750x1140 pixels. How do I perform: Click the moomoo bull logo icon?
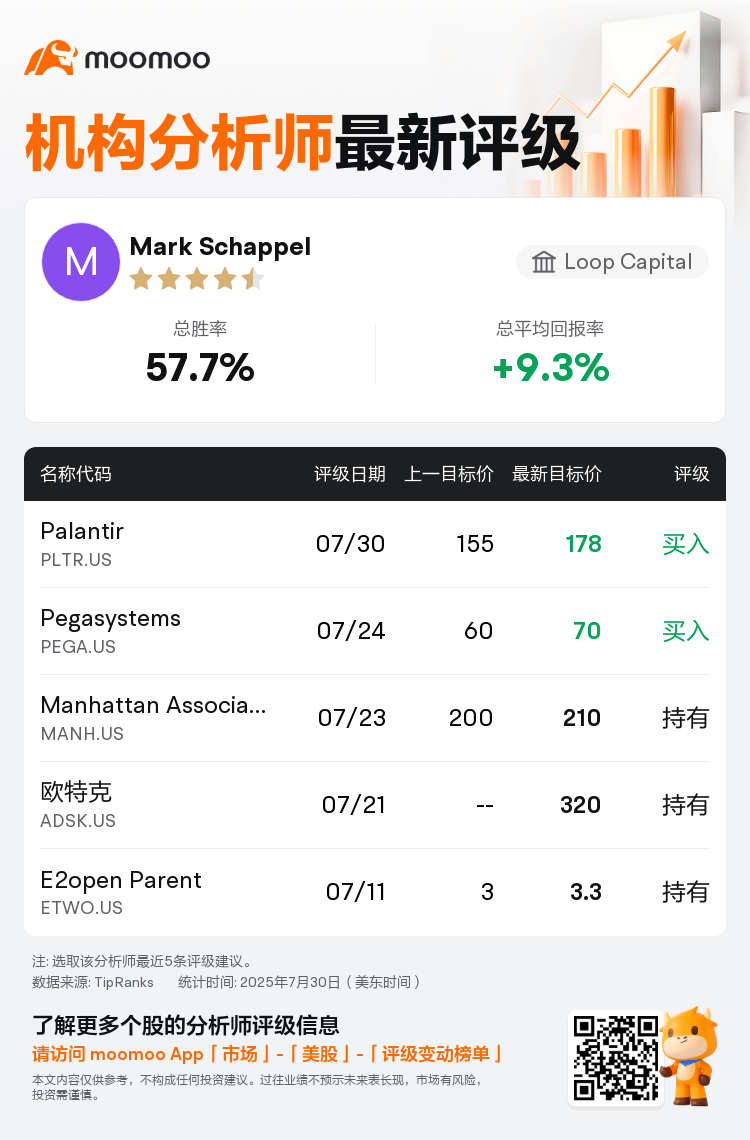coord(51,58)
